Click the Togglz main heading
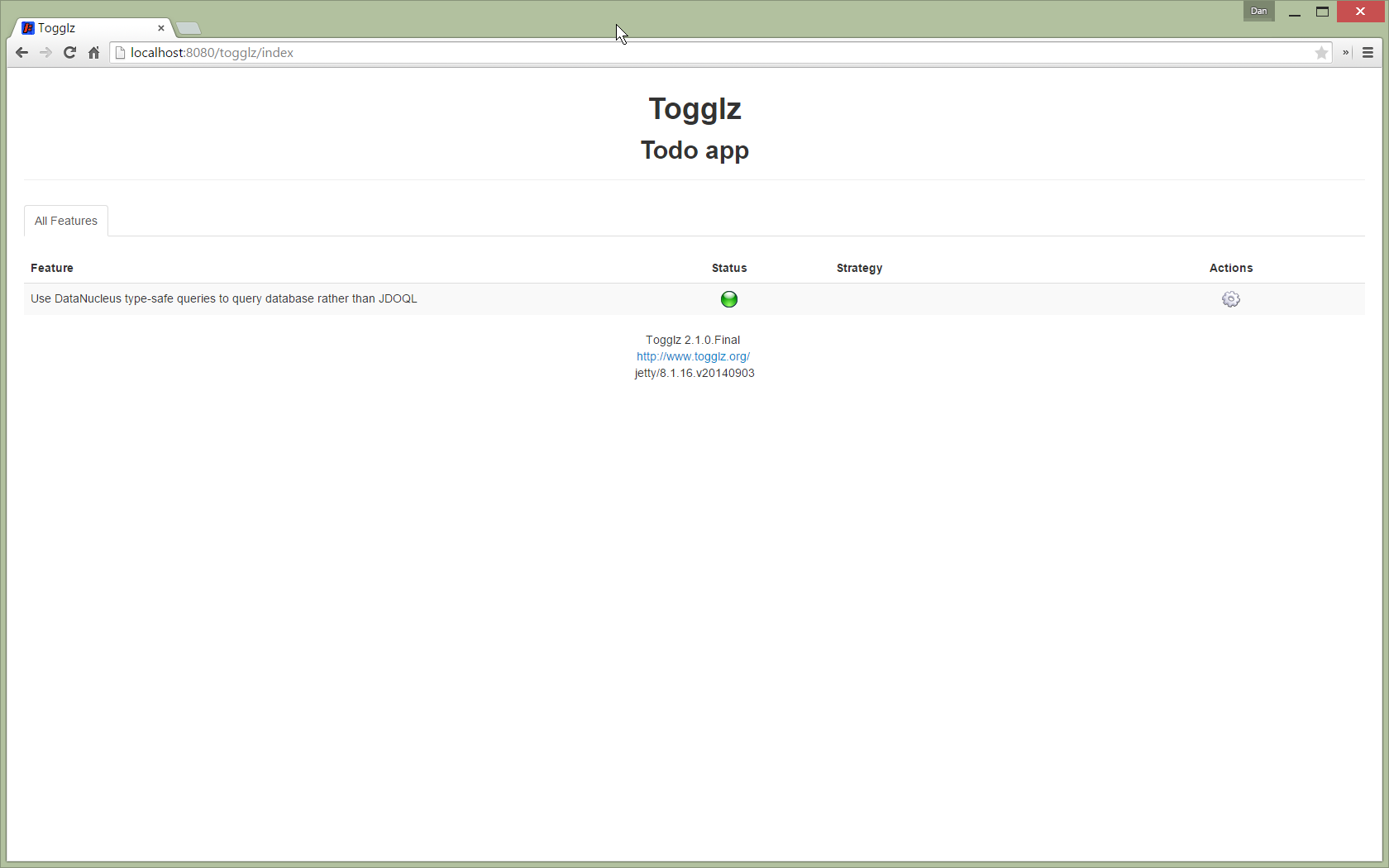1389x868 pixels. click(x=694, y=108)
